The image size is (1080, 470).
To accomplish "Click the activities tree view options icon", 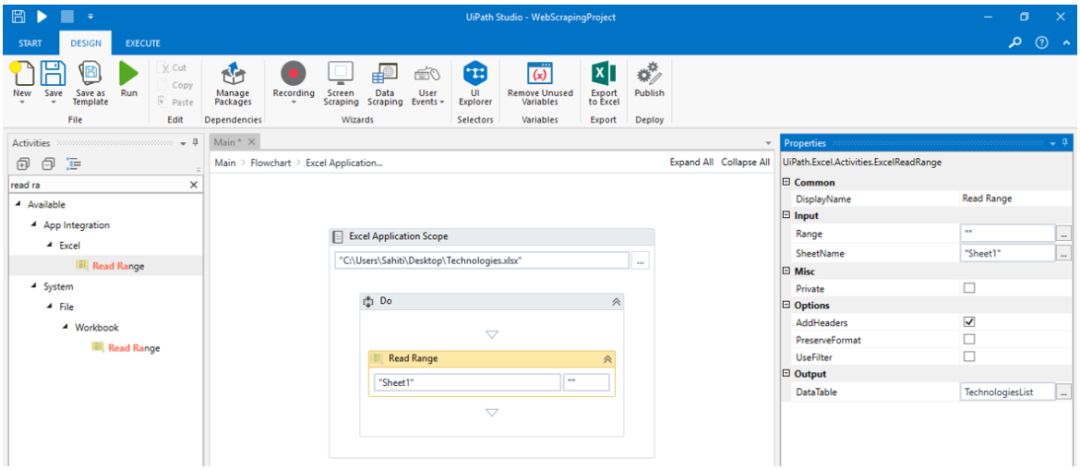I will (74, 164).
